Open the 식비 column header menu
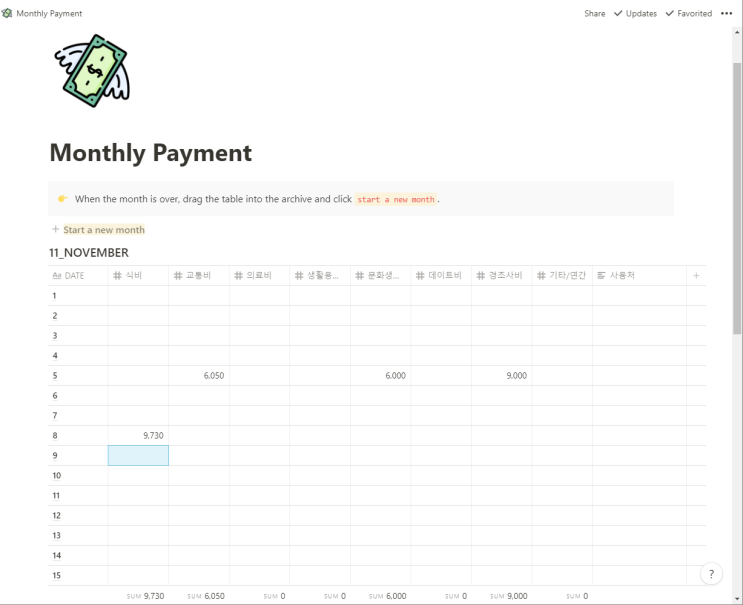Screen dimensions: 743x605 click(138, 275)
